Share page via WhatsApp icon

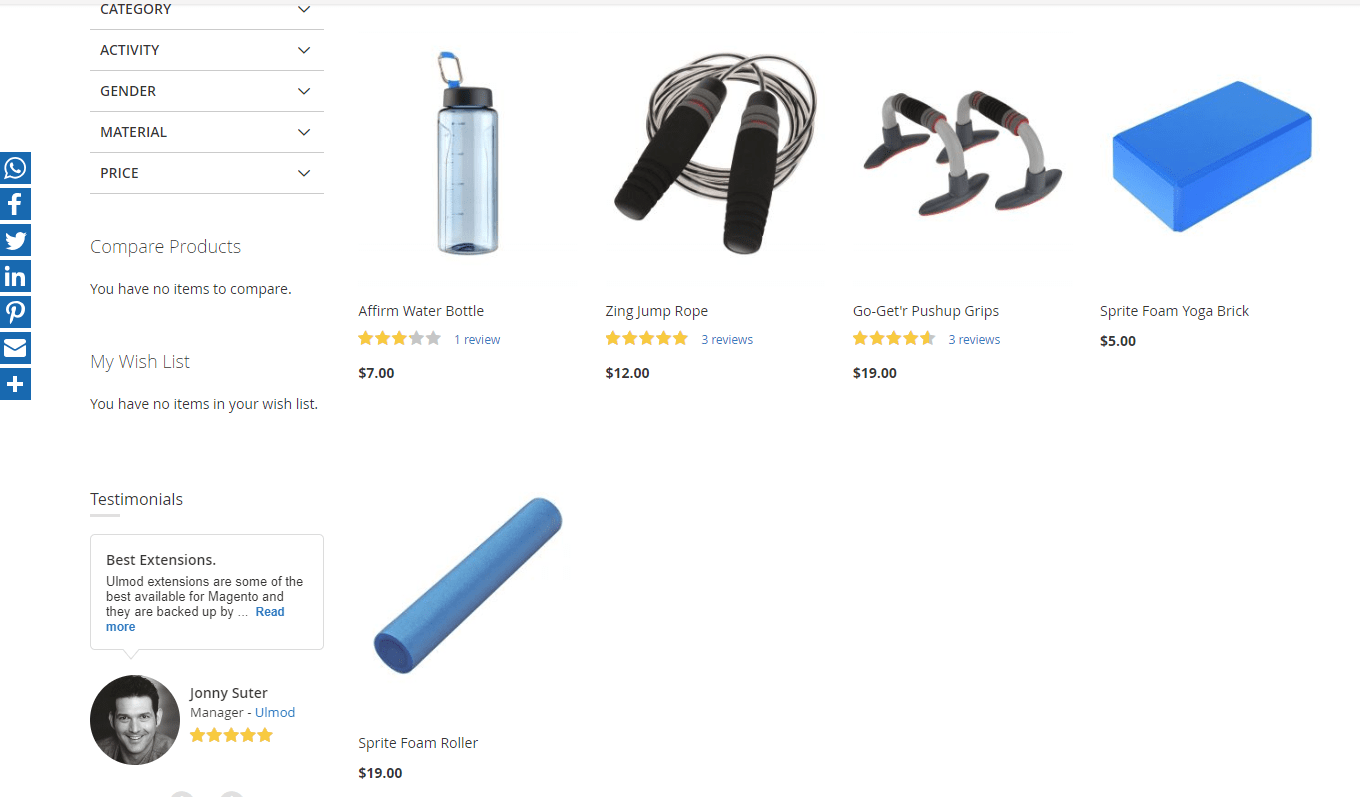coord(15,168)
